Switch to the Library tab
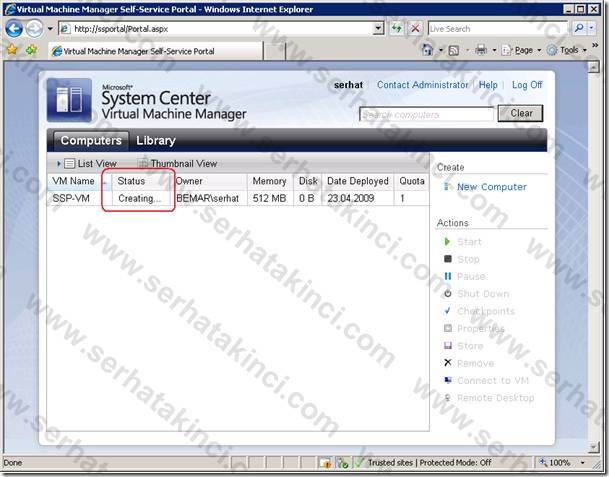The width and height of the screenshot is (609, 477). pos(156,141)
